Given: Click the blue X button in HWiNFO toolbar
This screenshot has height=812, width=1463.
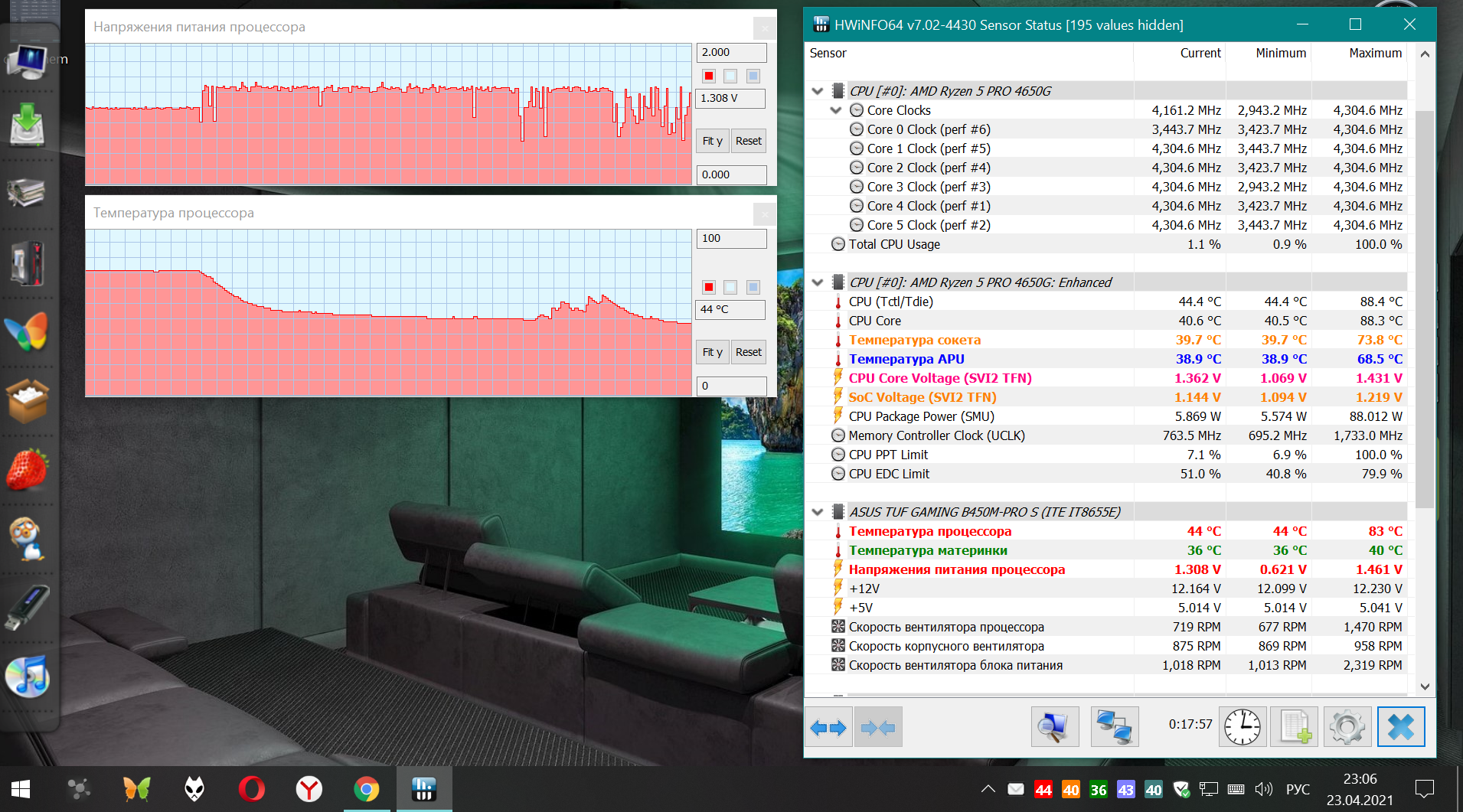Looking at the screenshot, I should [x=1401, y=727].
